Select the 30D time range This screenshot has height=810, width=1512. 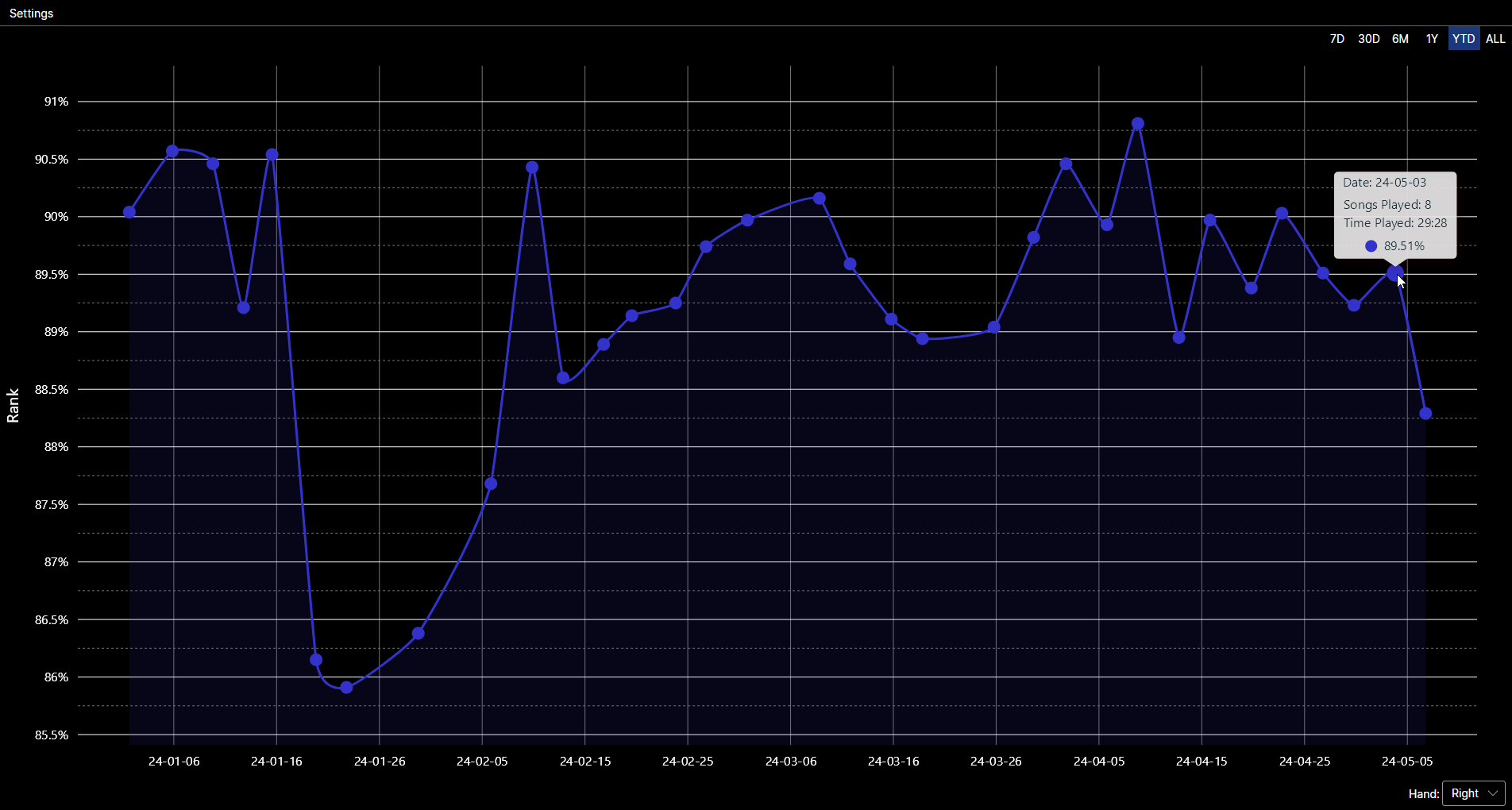click(1369, 39)
